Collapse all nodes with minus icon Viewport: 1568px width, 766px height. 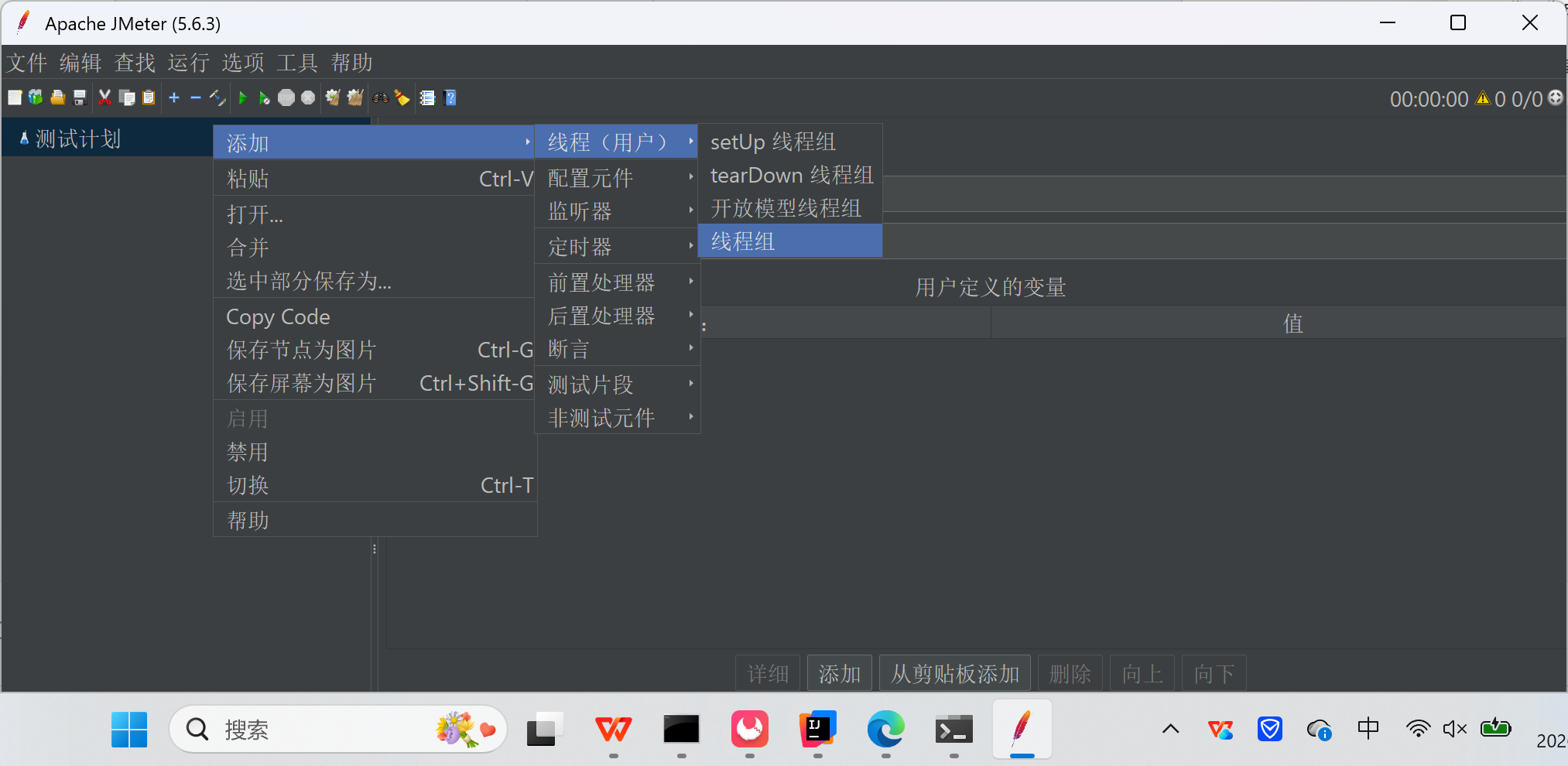196,97
